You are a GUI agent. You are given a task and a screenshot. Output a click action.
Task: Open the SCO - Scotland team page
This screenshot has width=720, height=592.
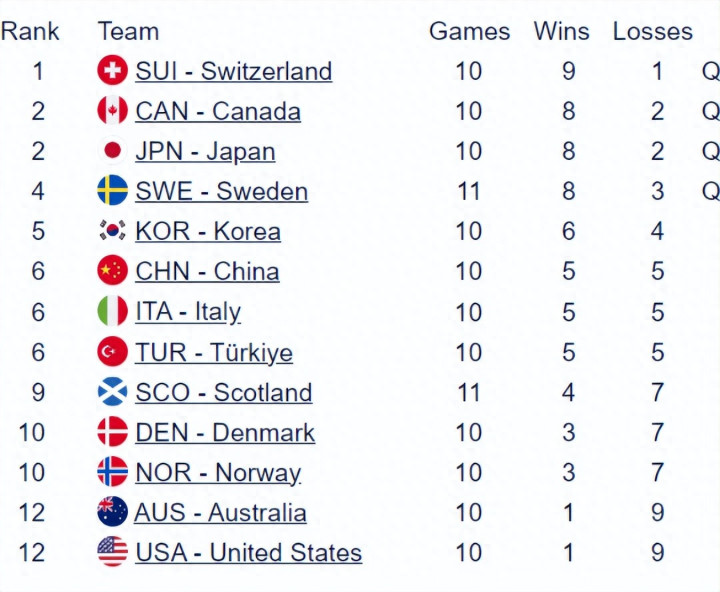click(223, 392)
